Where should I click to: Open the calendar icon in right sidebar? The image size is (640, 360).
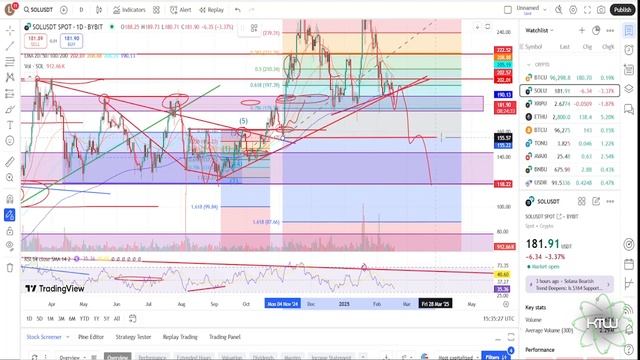pos(629,264)
